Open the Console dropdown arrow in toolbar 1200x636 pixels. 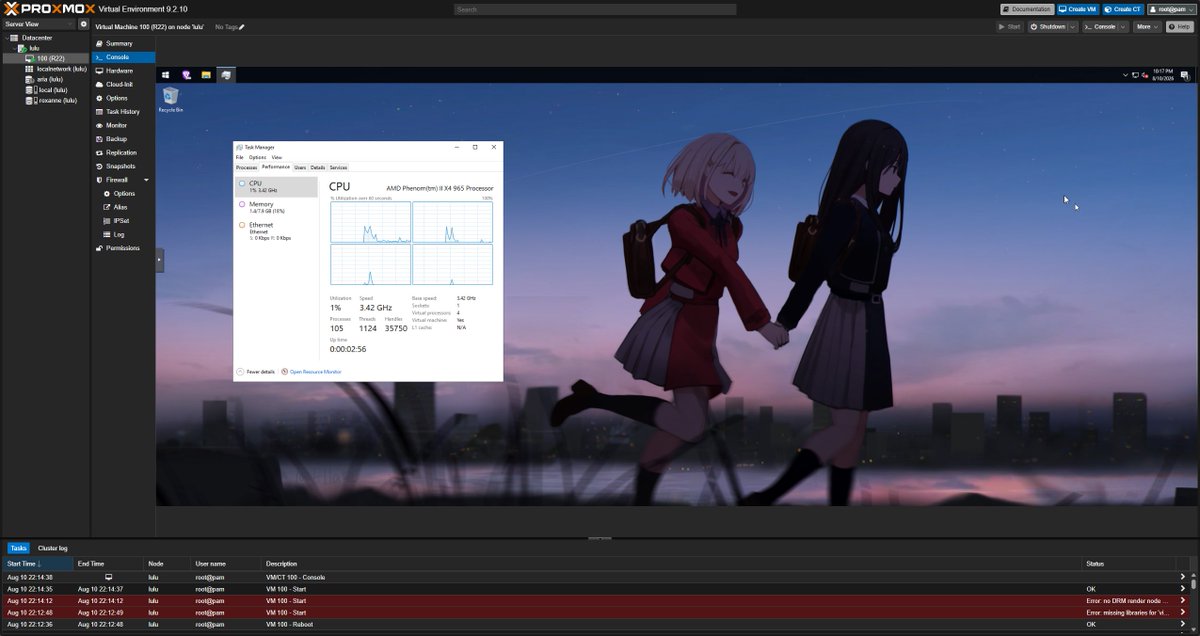1124,27
